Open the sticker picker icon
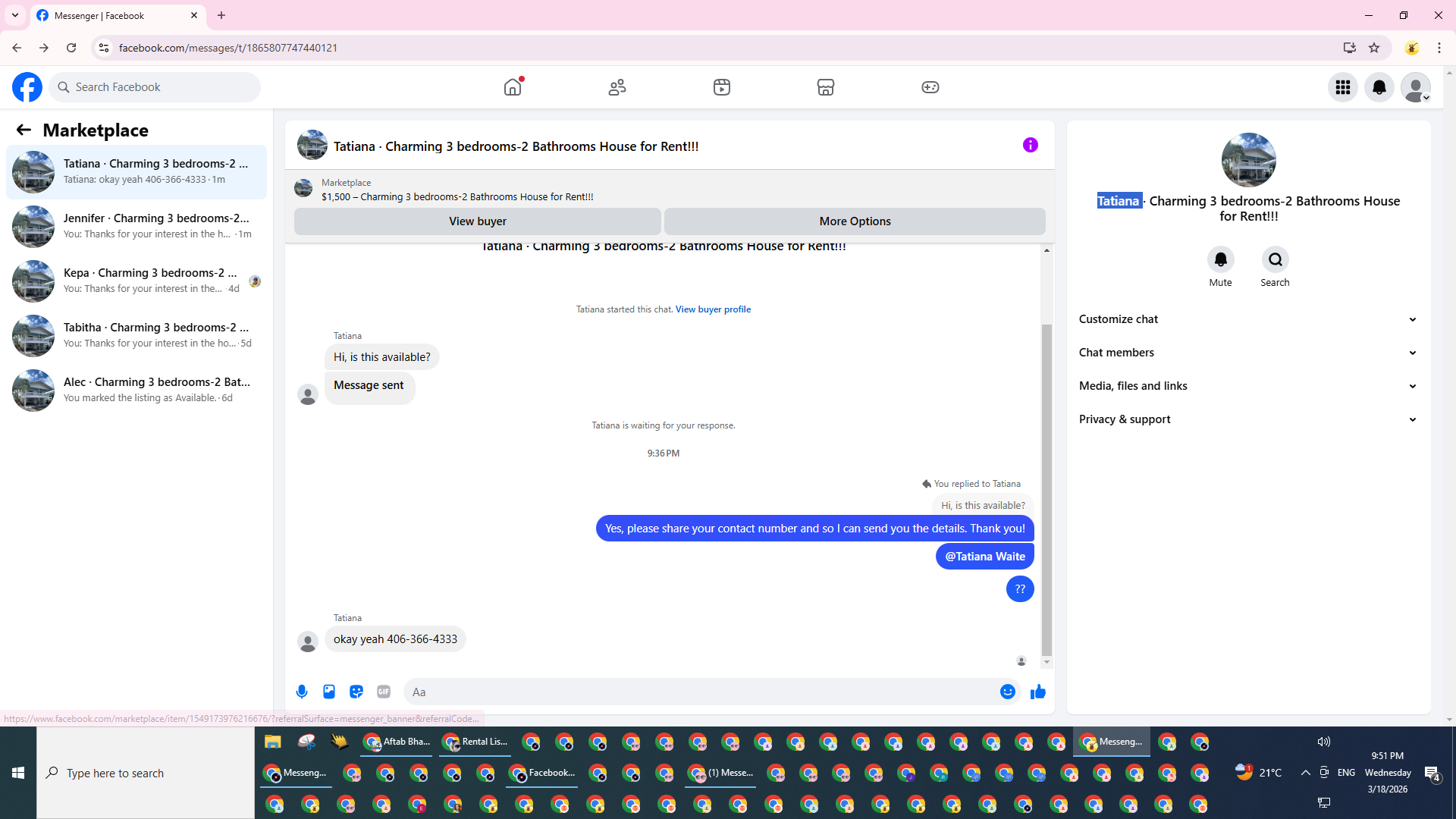Image resolution: width=1456 pixels, height=819 pixels. [x=356, y=692]
